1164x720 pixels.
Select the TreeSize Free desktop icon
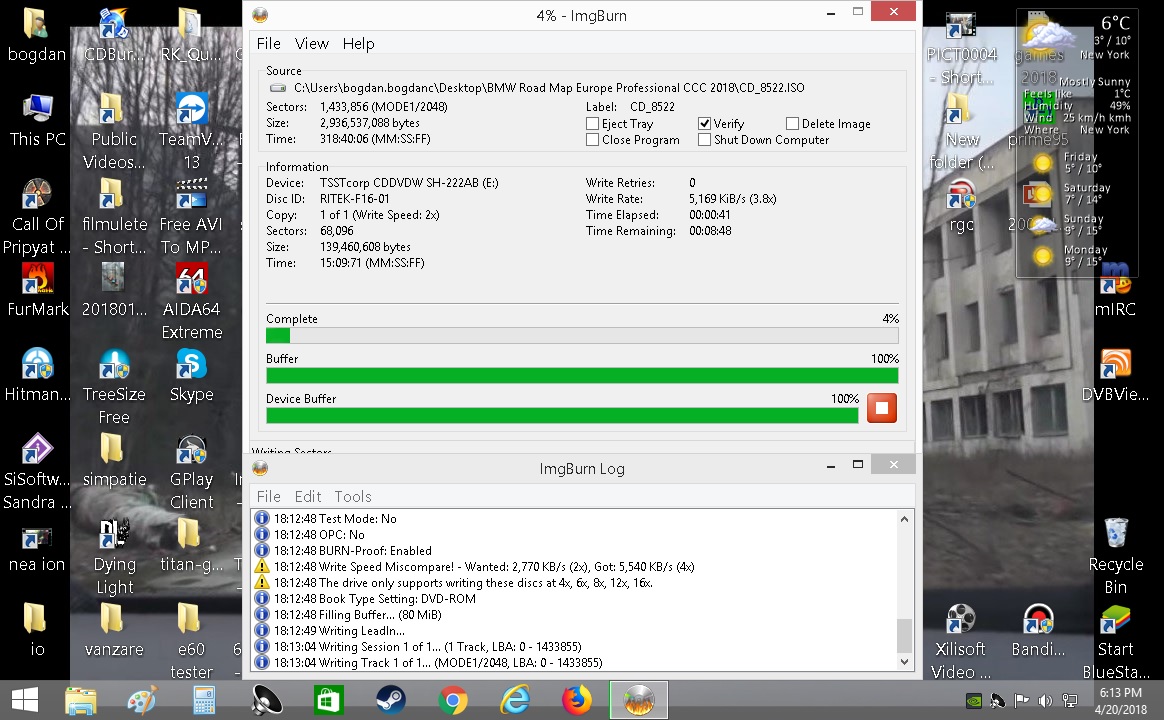(114, 386)
